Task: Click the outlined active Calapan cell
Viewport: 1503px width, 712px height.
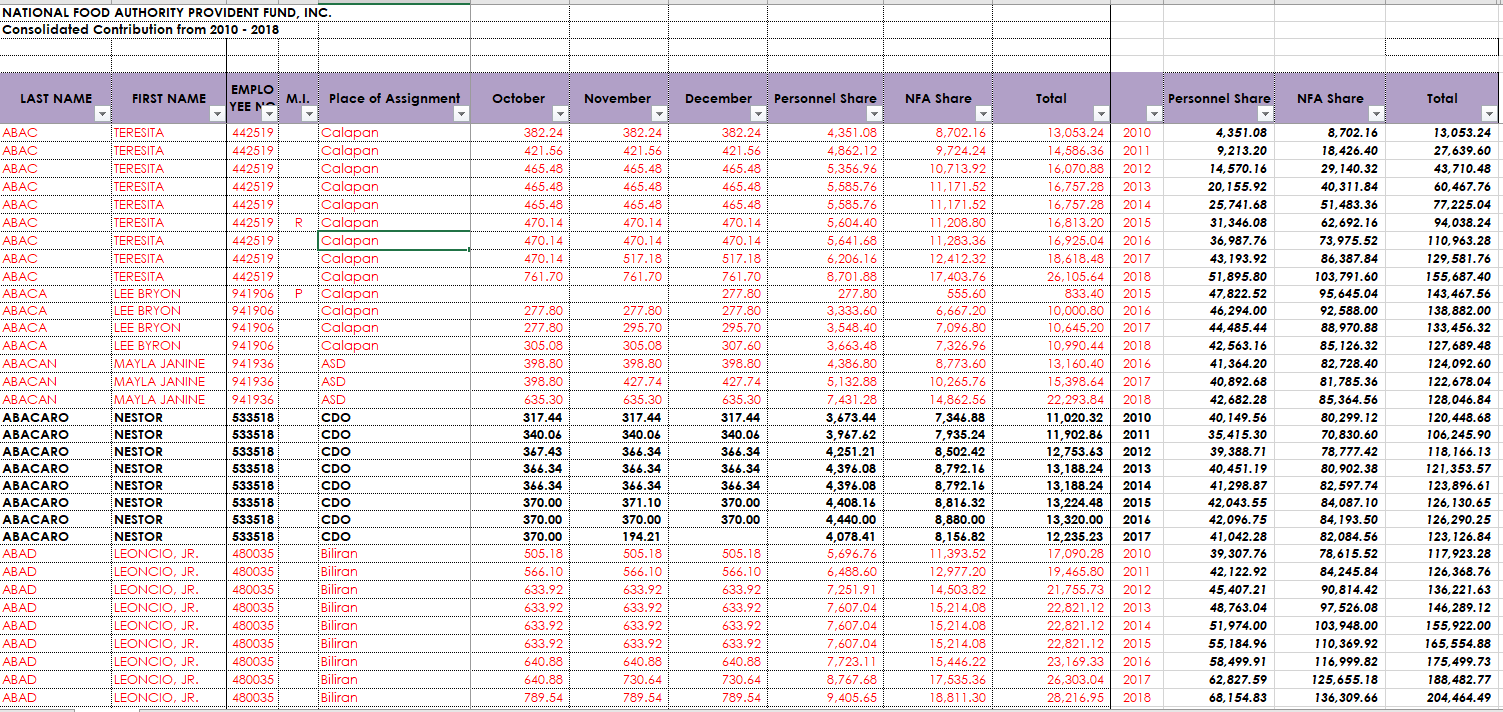Action: (394, 240)
